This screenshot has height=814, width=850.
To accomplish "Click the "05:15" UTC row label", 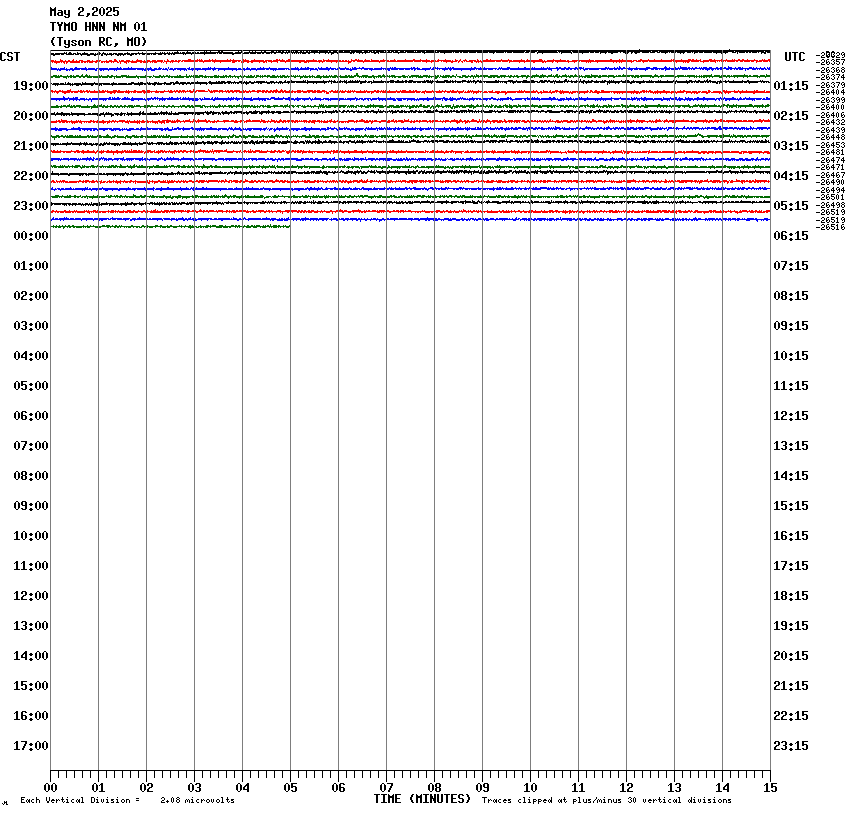I will [791, 206].
